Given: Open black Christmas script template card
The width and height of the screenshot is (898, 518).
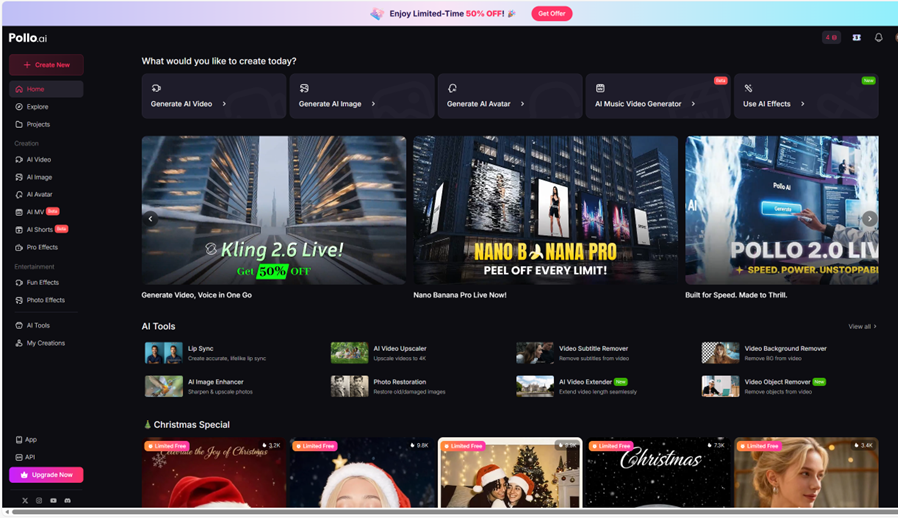Looking at the screenshot, I should point(658,473).
